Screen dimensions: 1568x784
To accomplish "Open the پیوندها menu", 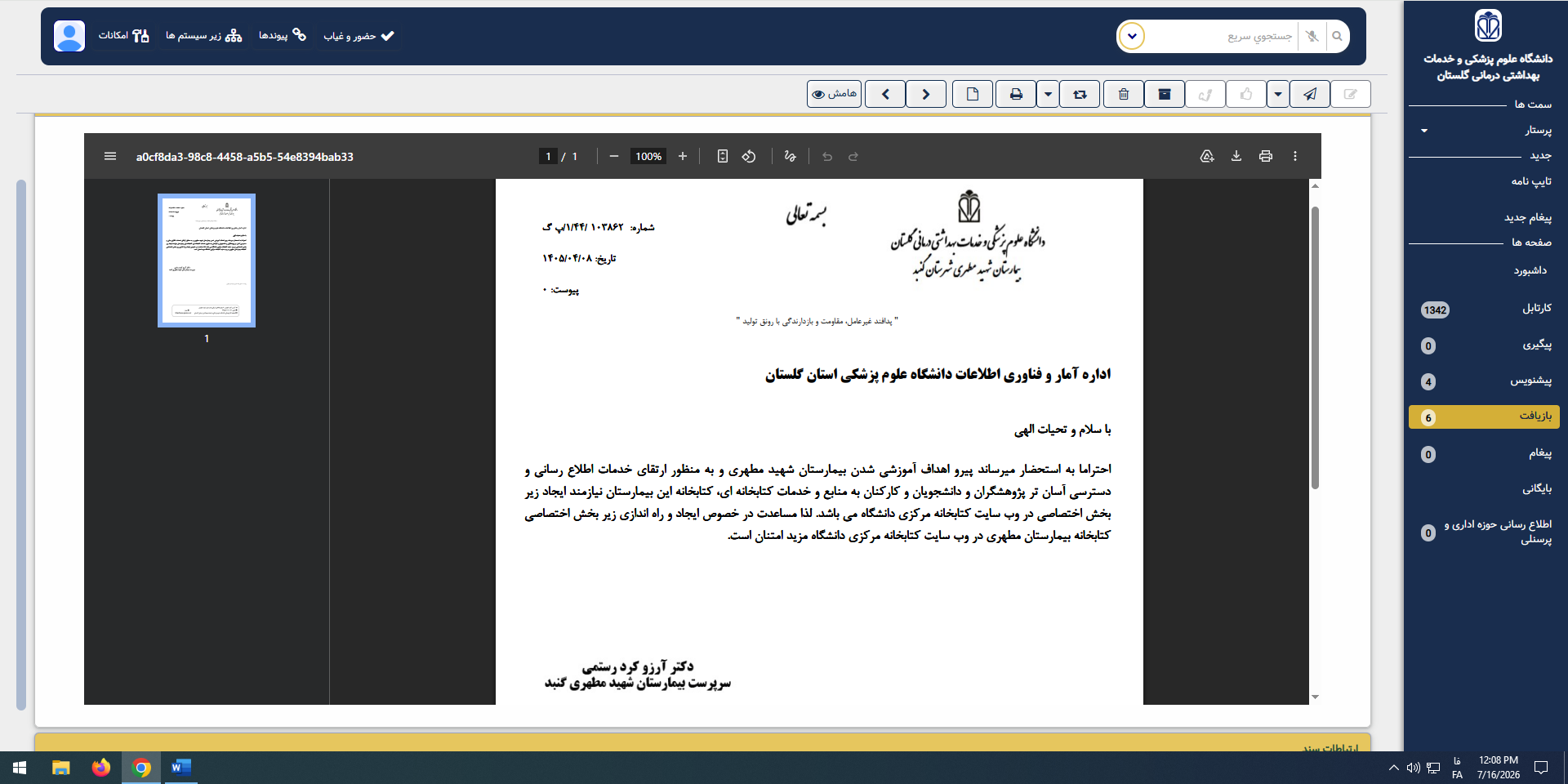I will point(283,35).
